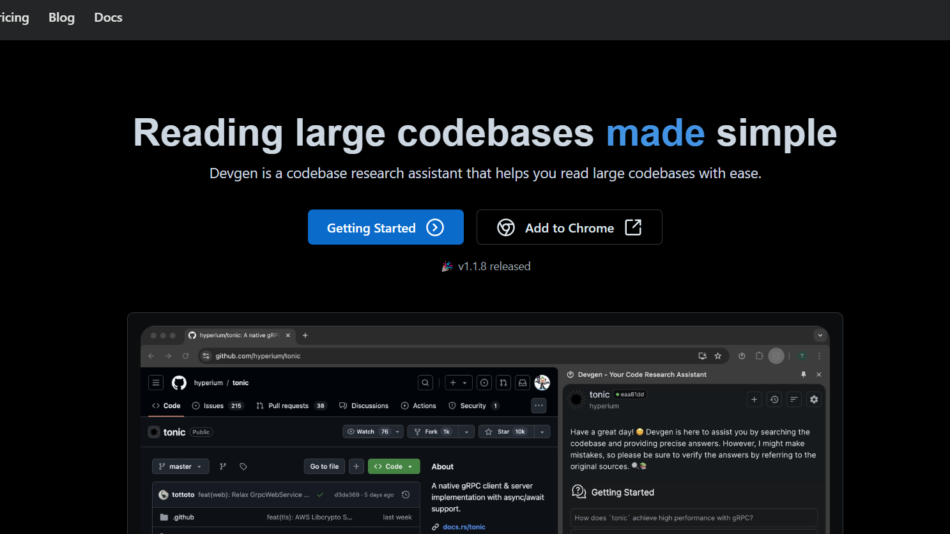The width and height of the screenshot is (950, 534).
Task: Expand the tab search chevron in demo browser
Action: point(820,335)
